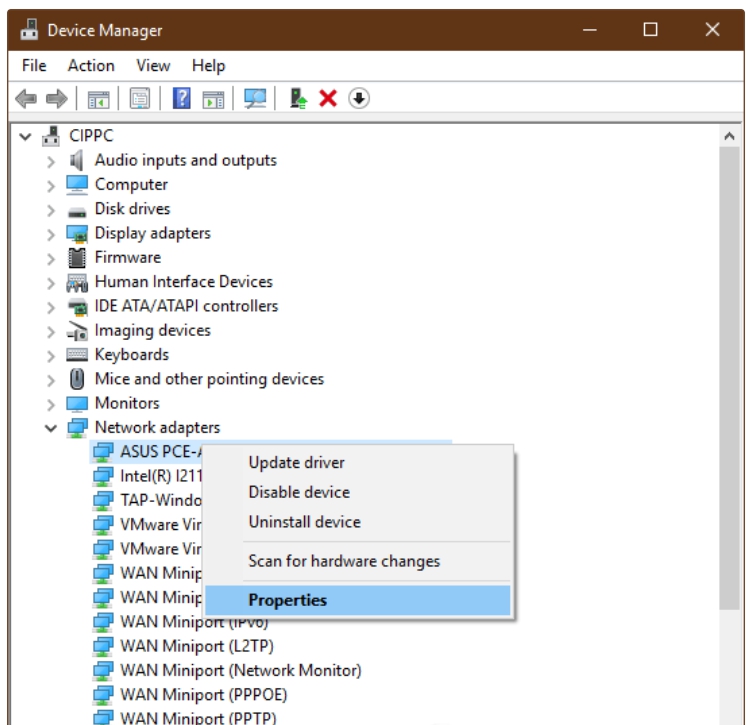The image size is (754, 725).
Task: Expand the Disk drives category
Action: point(51,210)
